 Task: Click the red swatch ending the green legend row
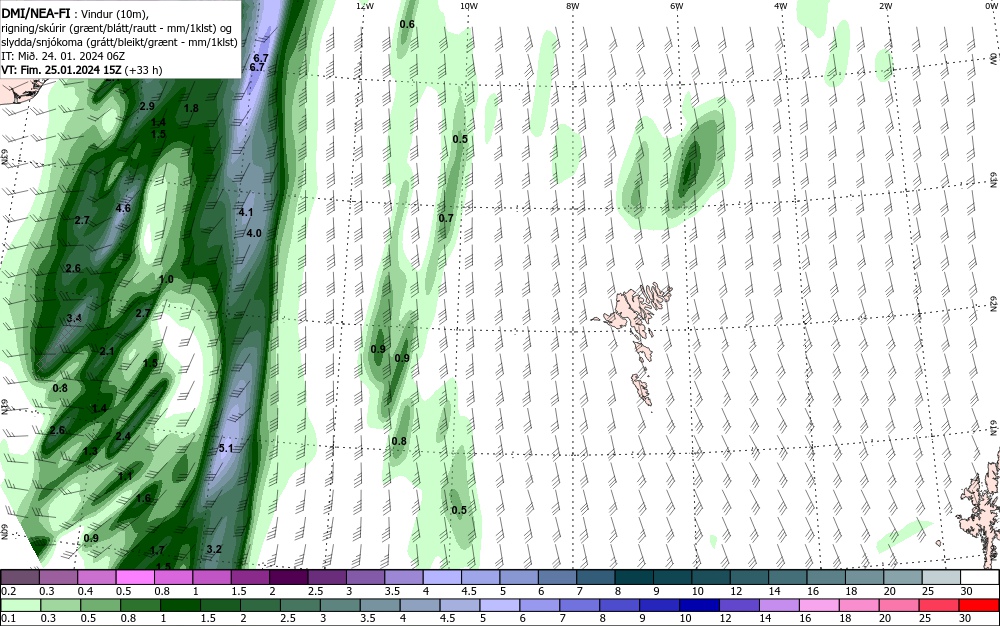[x=978, y=605]
